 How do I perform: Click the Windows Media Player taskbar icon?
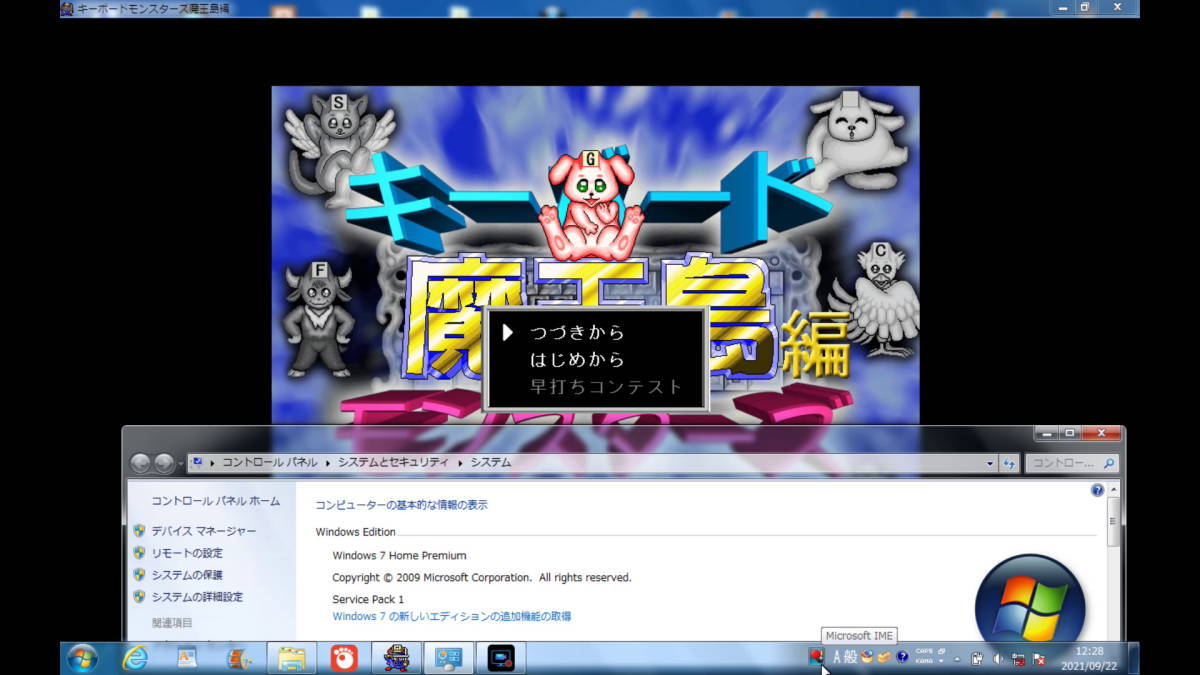pyautogui.click(x=239, y=658)
